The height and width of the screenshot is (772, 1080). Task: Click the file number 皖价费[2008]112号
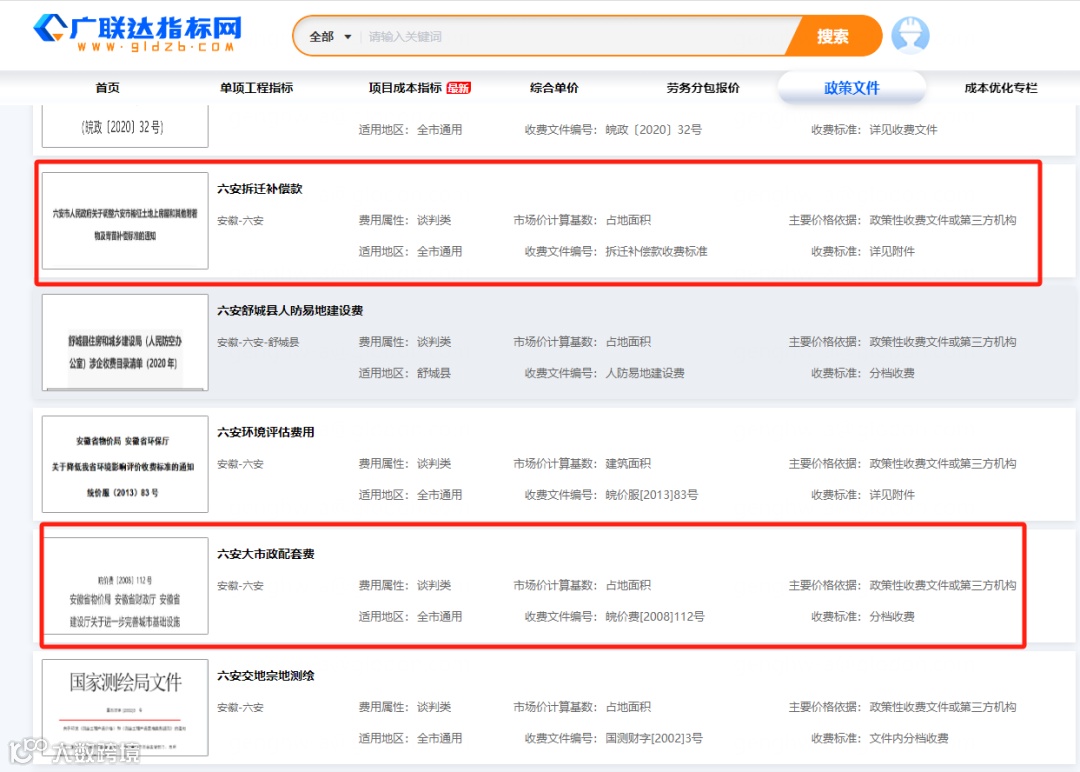click(655, 616)
